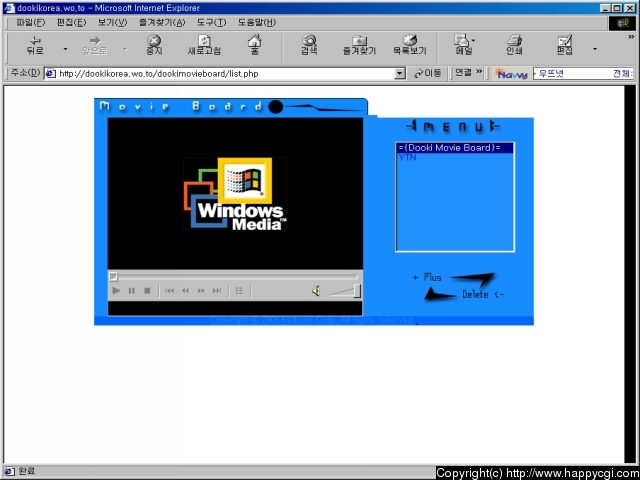Click the + Plus link

pyautogui.click(x=427, y=278)
